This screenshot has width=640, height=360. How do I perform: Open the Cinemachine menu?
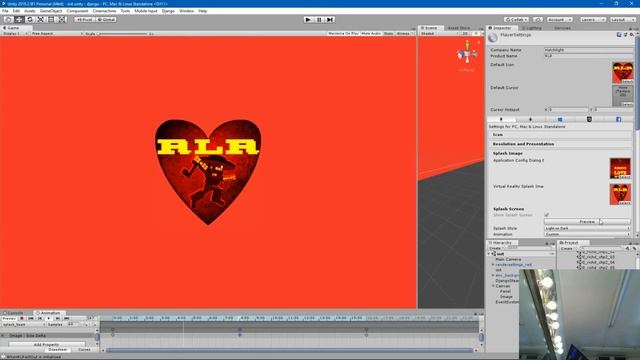point(104,11)
